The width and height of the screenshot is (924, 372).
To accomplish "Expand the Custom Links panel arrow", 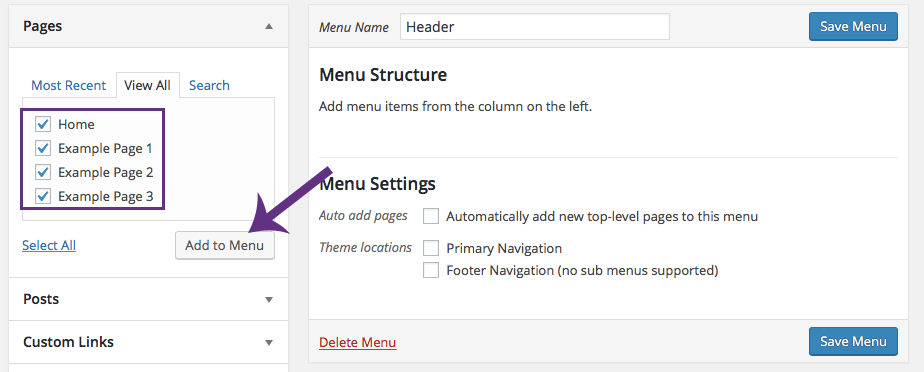I will [x=269, y=343].
